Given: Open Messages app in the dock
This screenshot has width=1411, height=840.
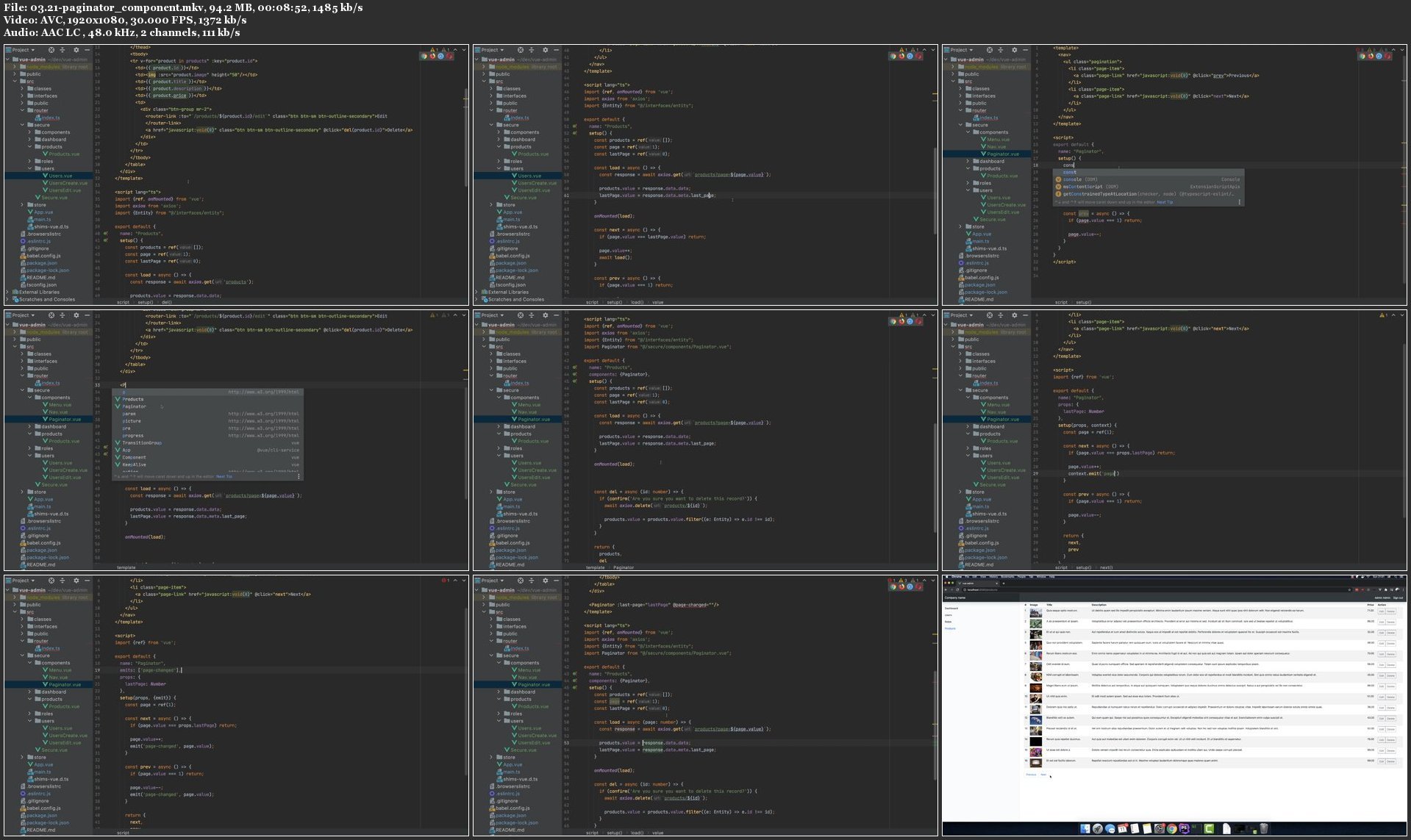Looking at the screenshot, I should (x=1110, y=828).
